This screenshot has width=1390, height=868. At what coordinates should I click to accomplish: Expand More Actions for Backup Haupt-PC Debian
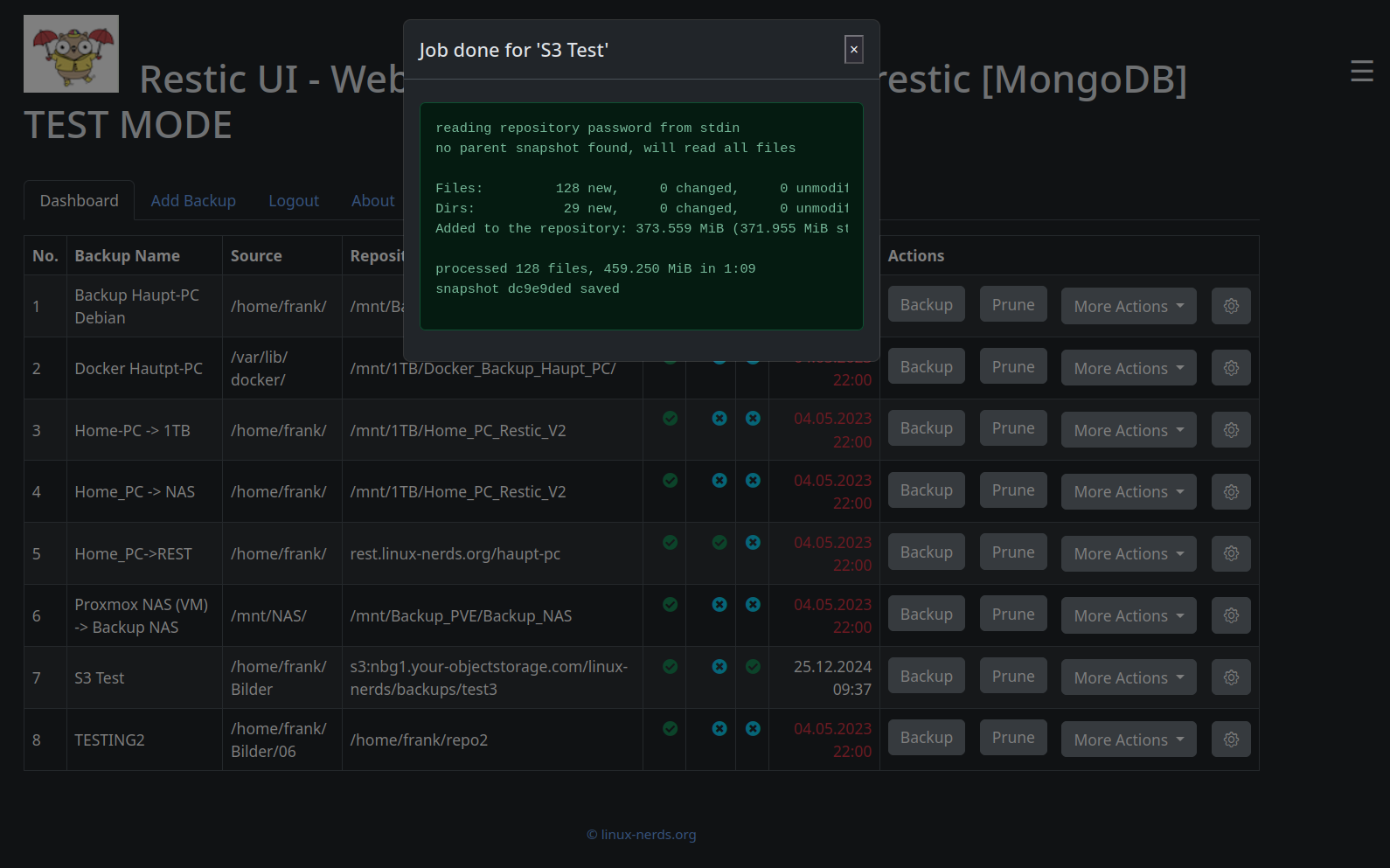point(1129,307)
